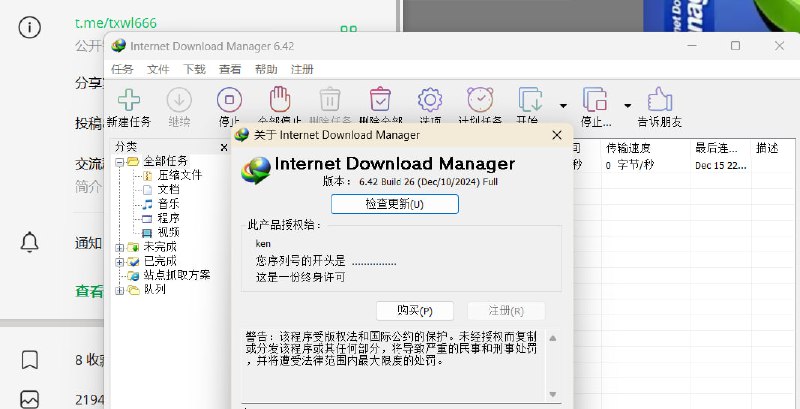Select 未完成 category
This screenshot has width=800, height=409.
point(160,247)
